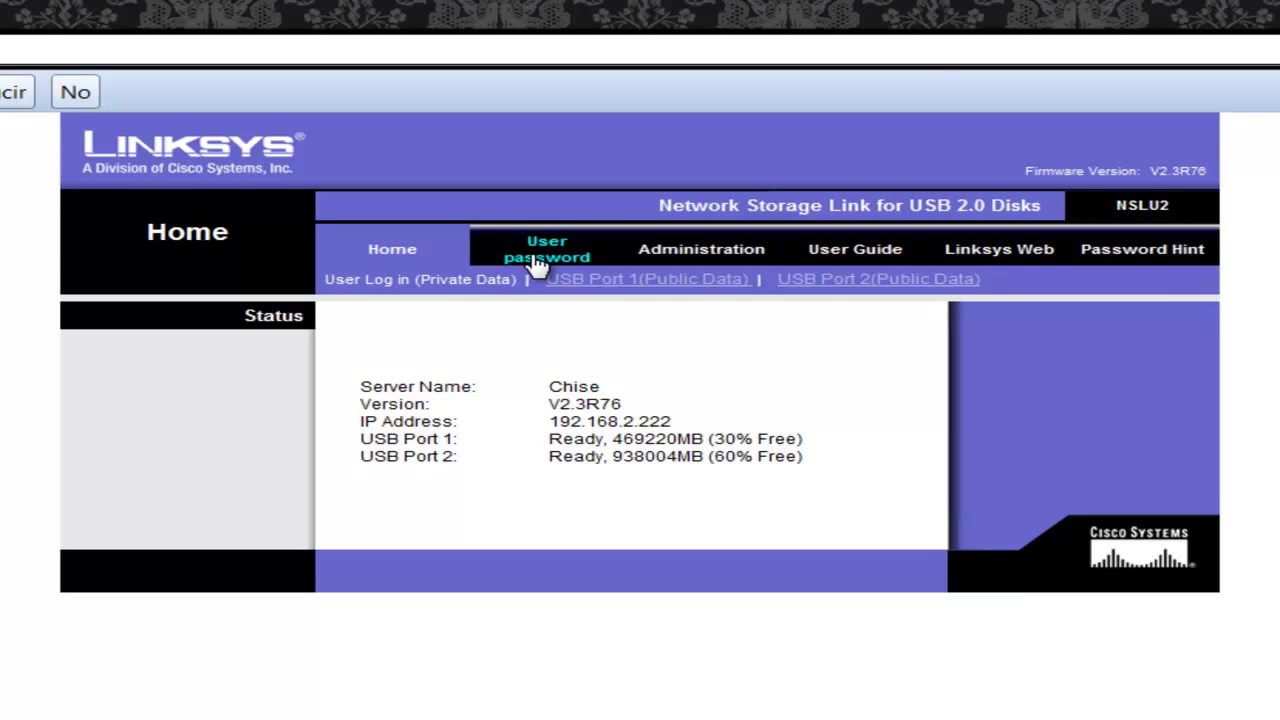Viewport: 1280px width, 720px height.
Task: Select server name value Chise
Action: point(574,387)
